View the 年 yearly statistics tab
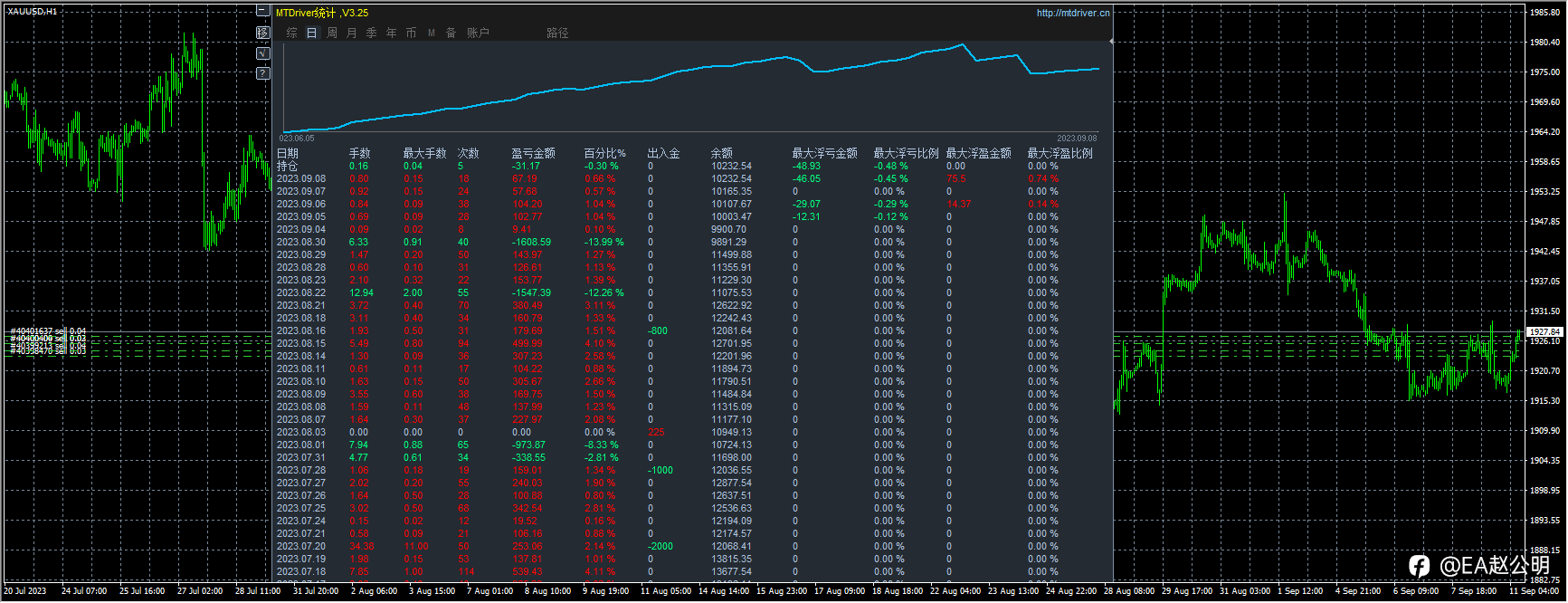 click(x=391, y=33)
